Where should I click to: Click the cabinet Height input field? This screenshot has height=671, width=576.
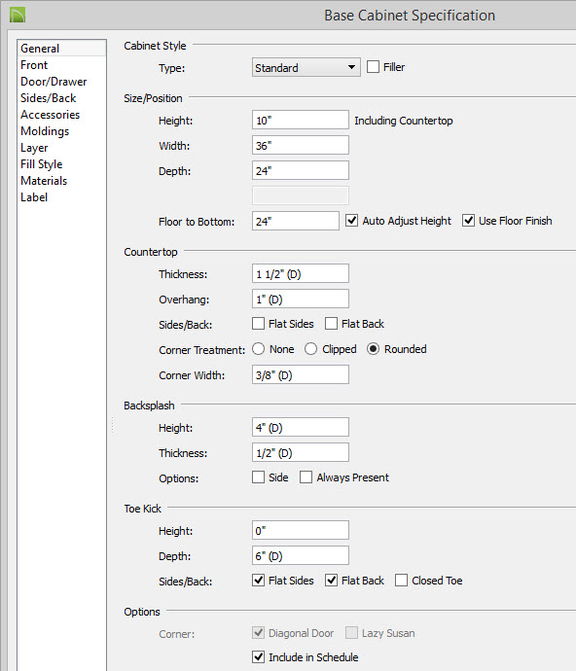[x=300, y=120]
